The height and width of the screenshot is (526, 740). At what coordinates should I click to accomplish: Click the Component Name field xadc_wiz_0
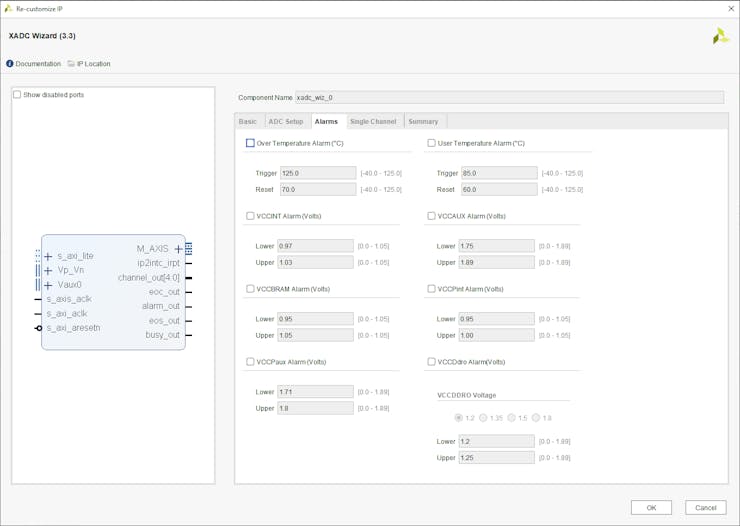point(509,97)
